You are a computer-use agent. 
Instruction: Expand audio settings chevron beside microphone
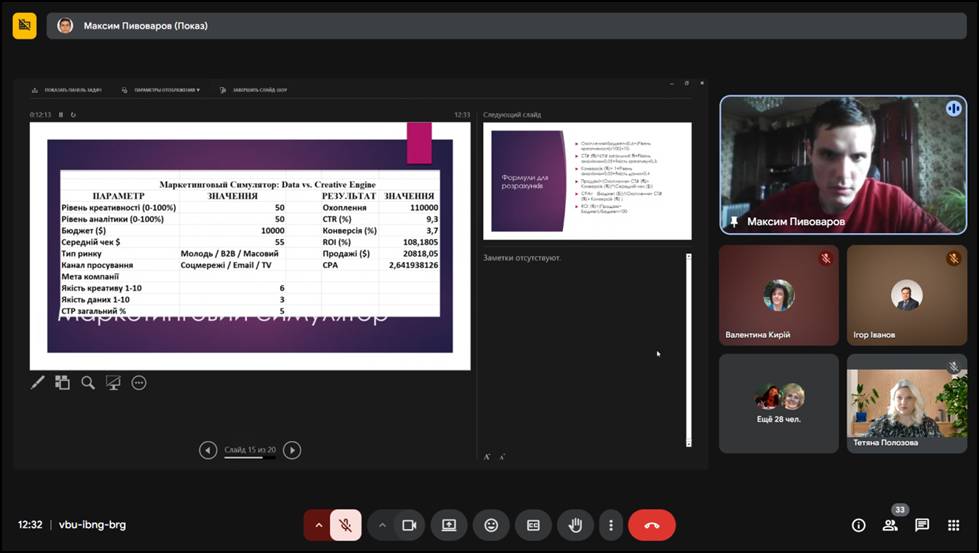319,525
